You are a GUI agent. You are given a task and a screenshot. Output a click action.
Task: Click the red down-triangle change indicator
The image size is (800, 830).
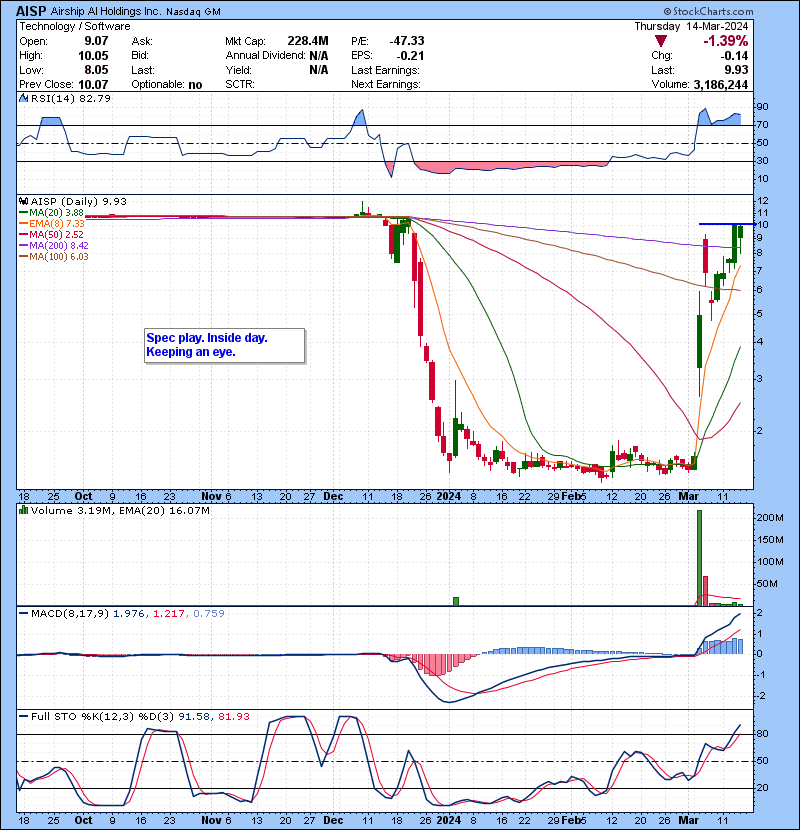pyautogui.click(x=660, y=41)
